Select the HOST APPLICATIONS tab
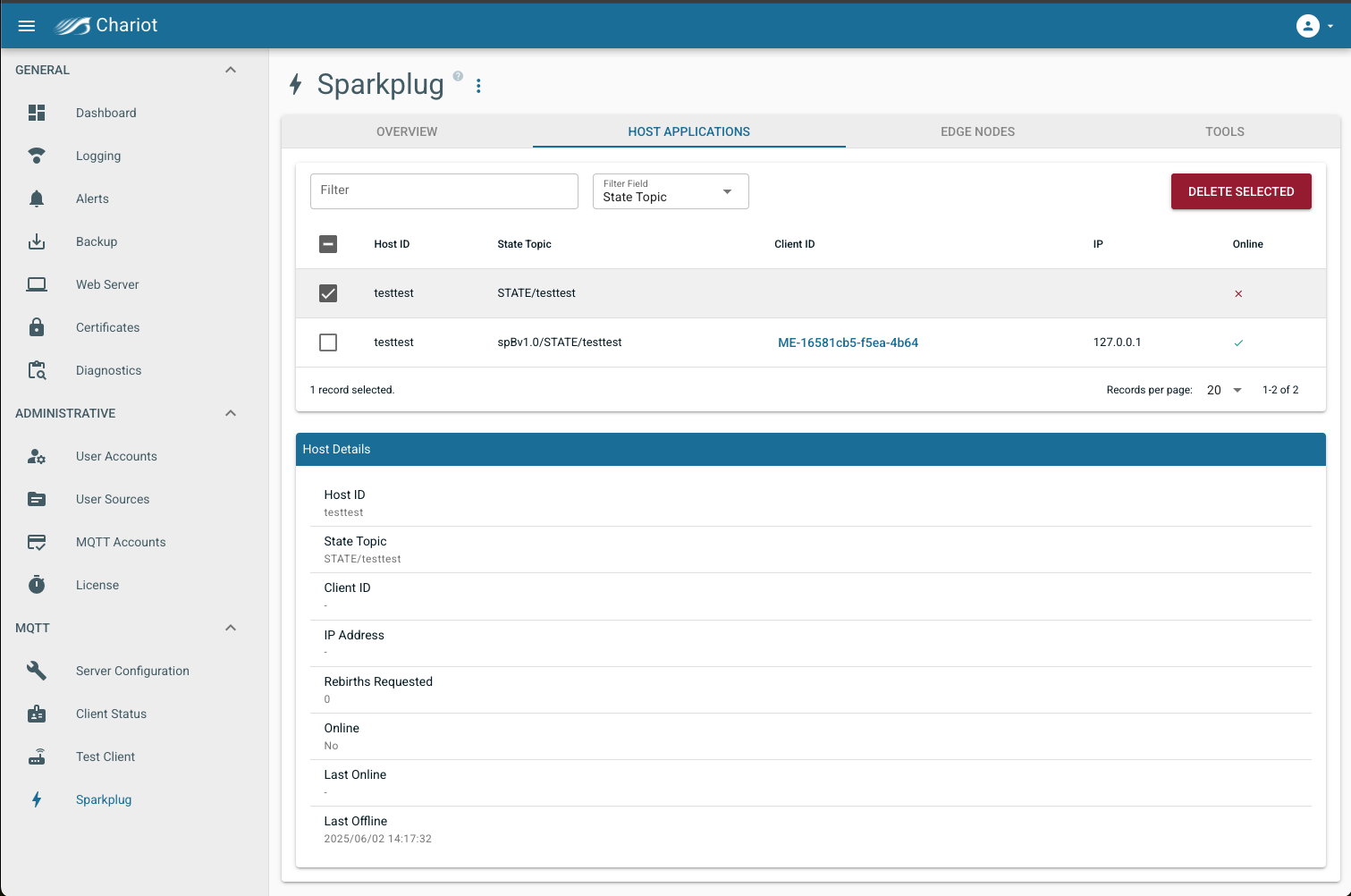The height and width of the screenshot is (896, 1351). click(689, 131)
